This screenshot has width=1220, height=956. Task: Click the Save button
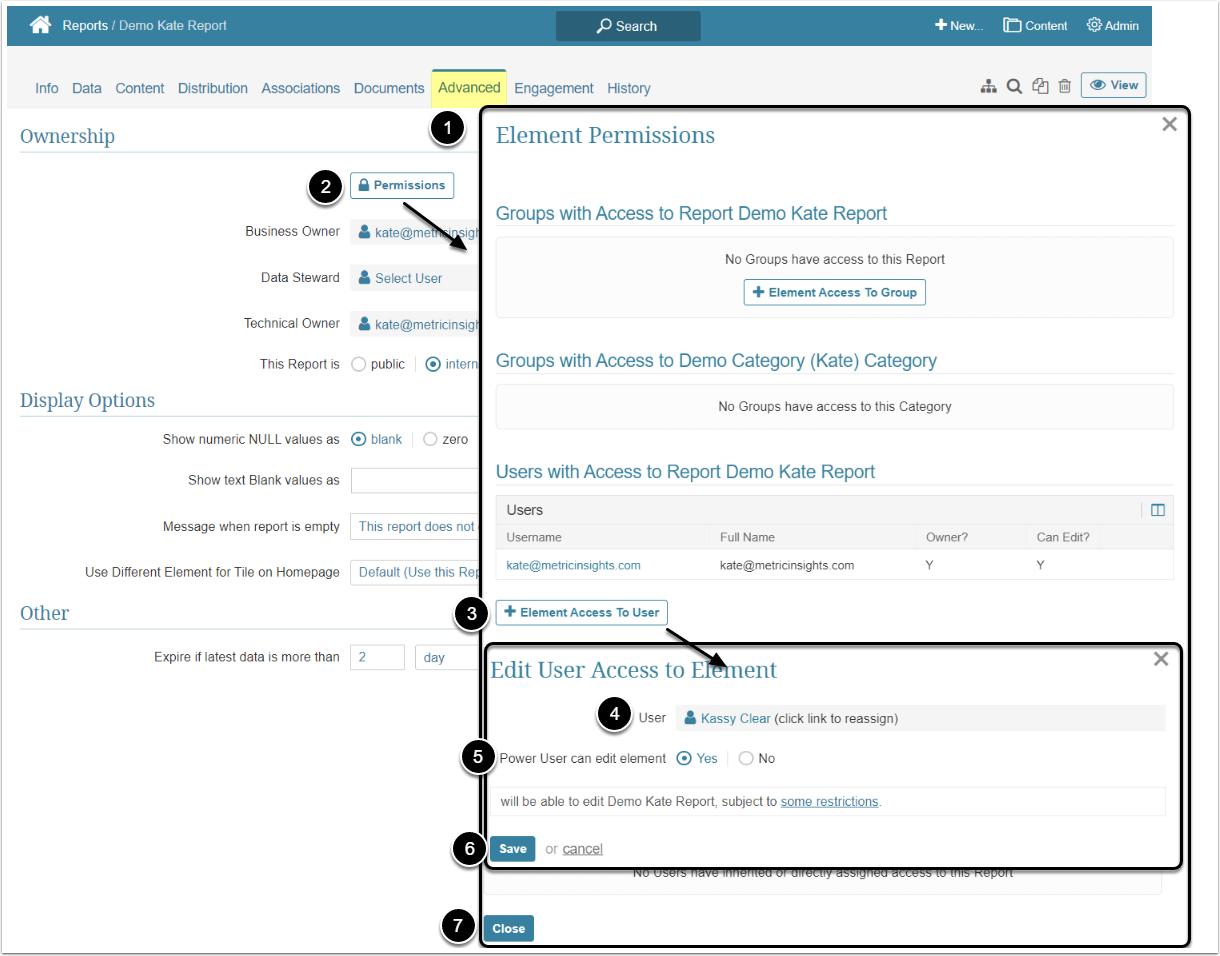click(x=512, y=848)
